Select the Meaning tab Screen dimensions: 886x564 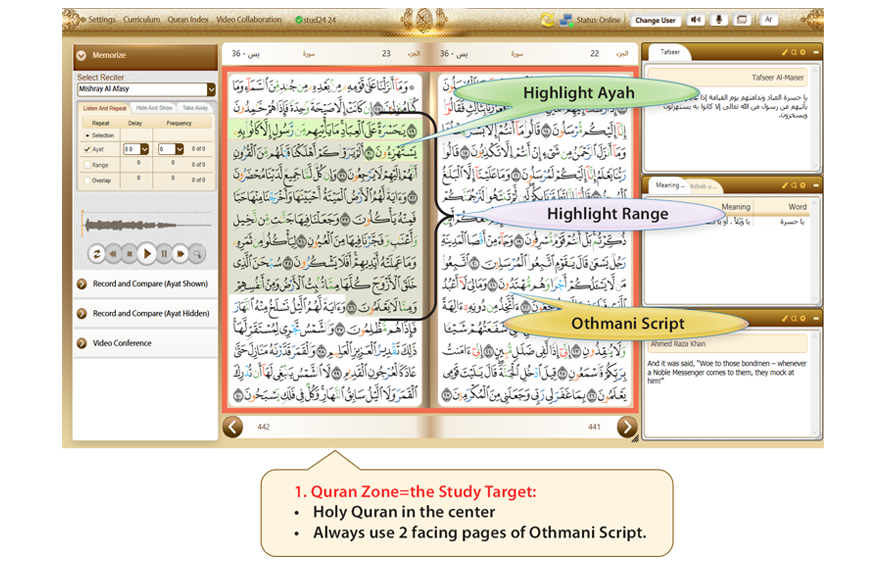point(670,185)
